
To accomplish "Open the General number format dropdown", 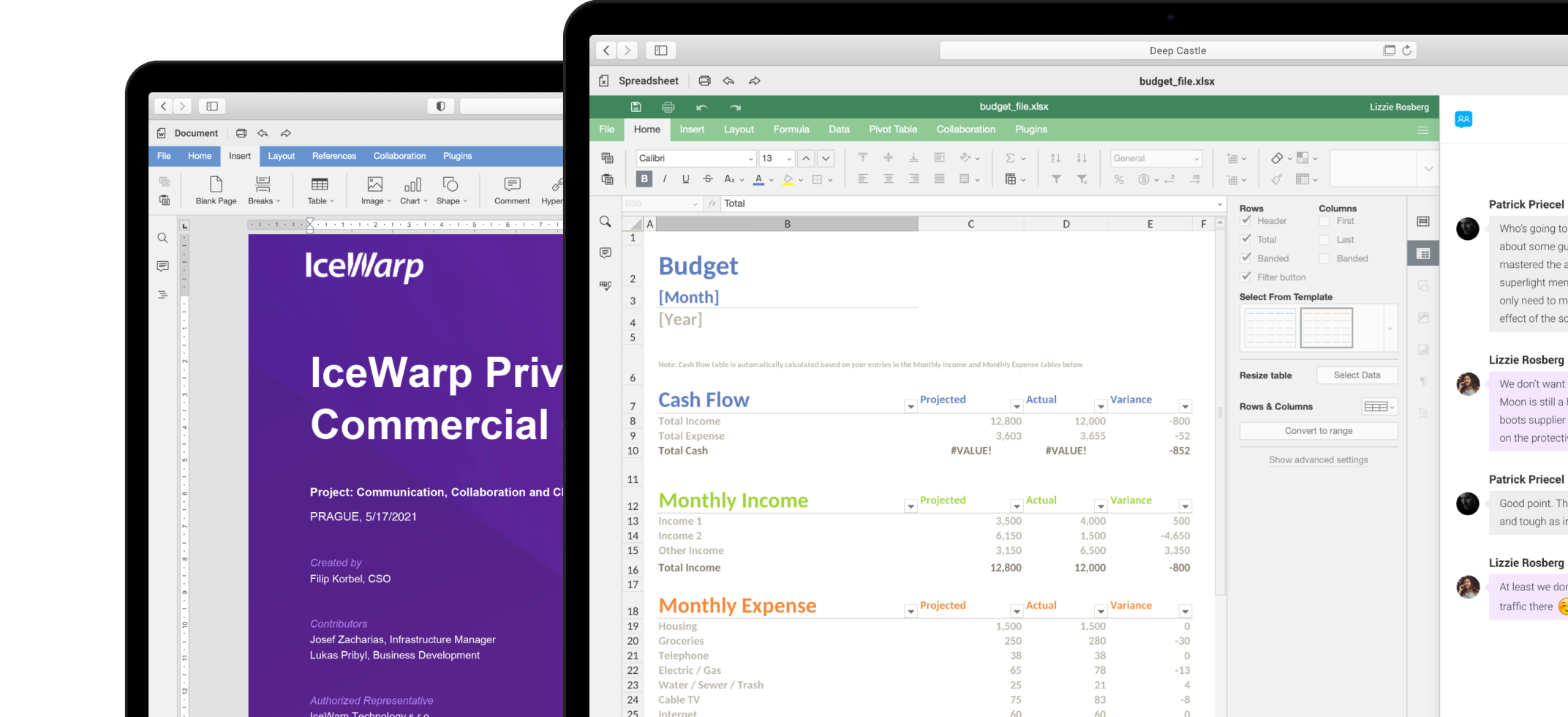I will click(1196, 159).
